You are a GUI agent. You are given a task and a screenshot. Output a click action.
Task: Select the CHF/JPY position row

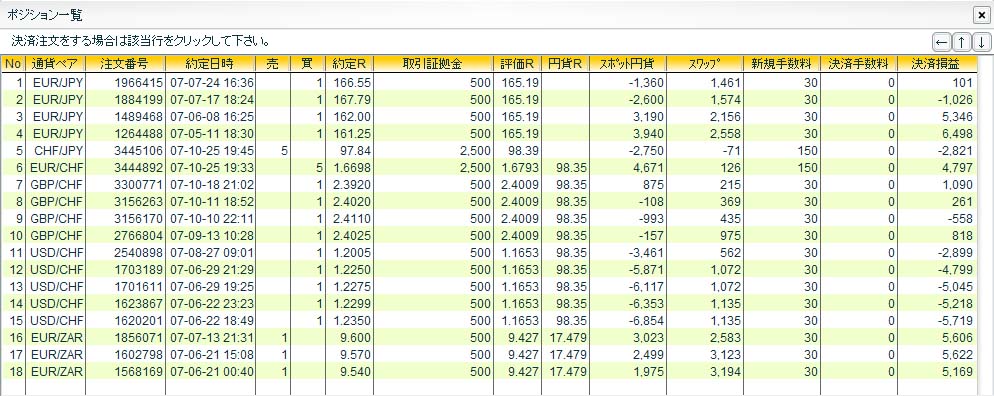click(x=488, y=151)
